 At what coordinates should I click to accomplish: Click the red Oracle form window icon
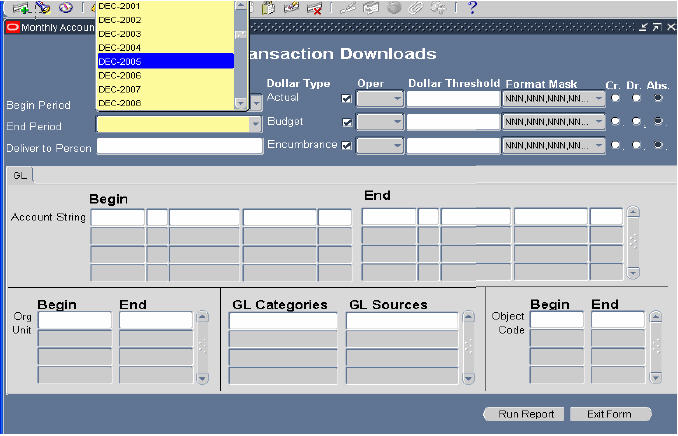pos(12,27)
